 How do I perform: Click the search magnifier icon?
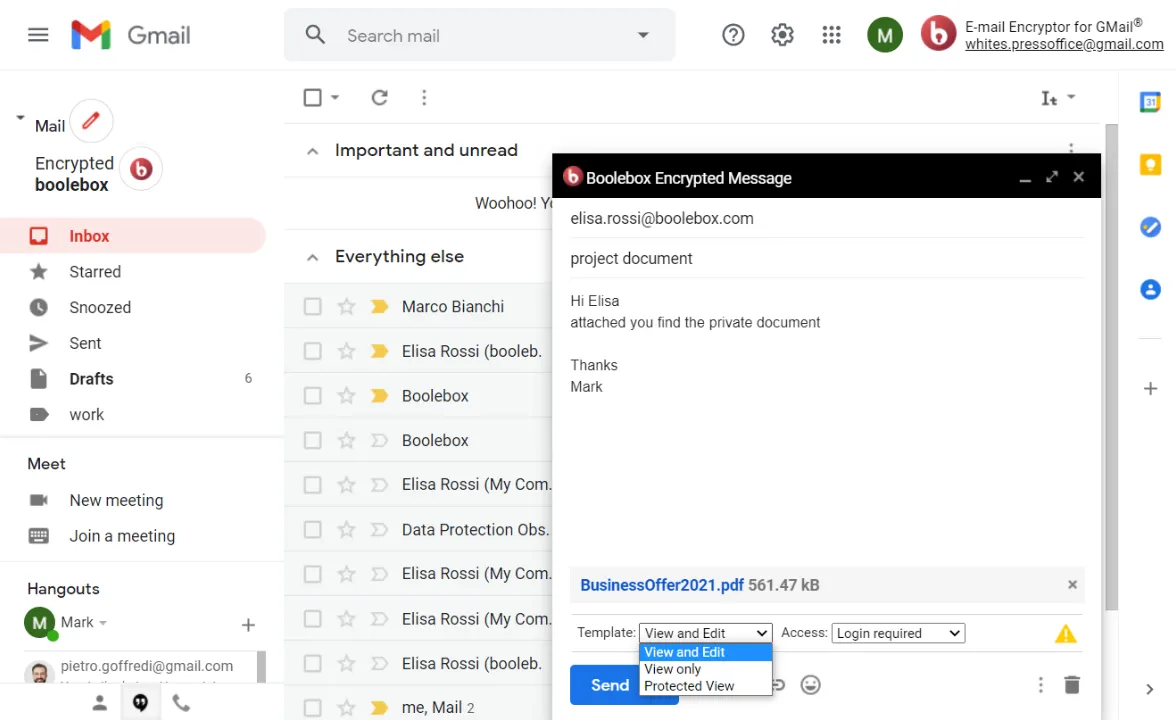pos(315,35)
